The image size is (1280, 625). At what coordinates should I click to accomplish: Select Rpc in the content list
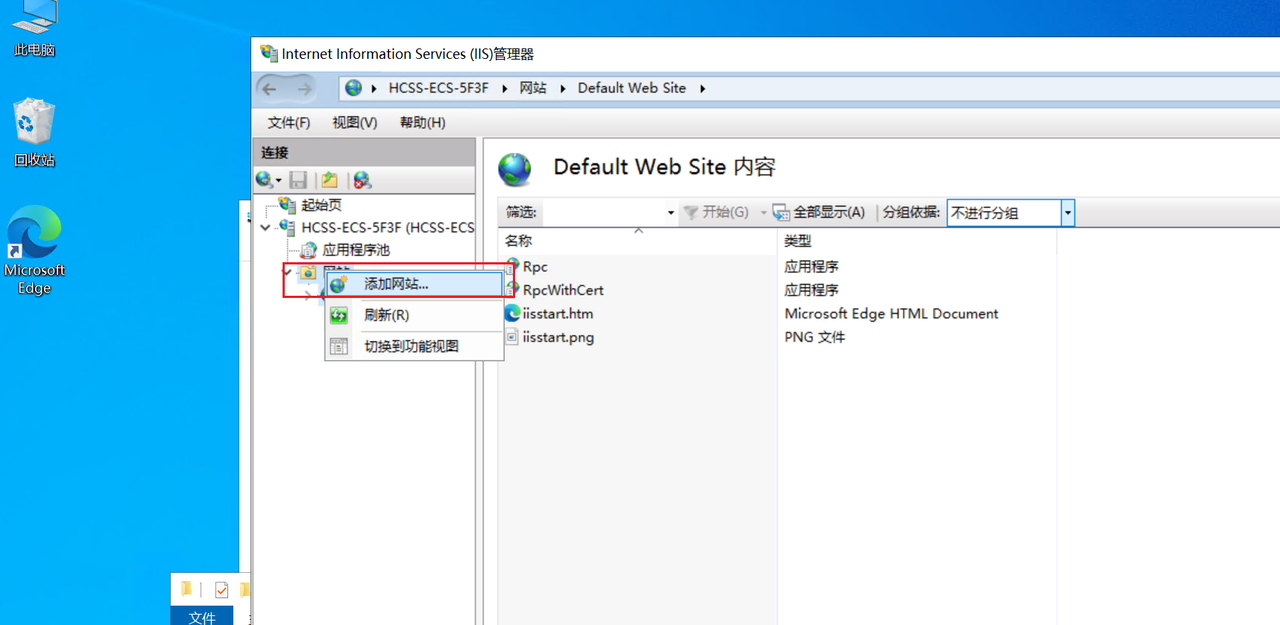click(x=535, y=267)
